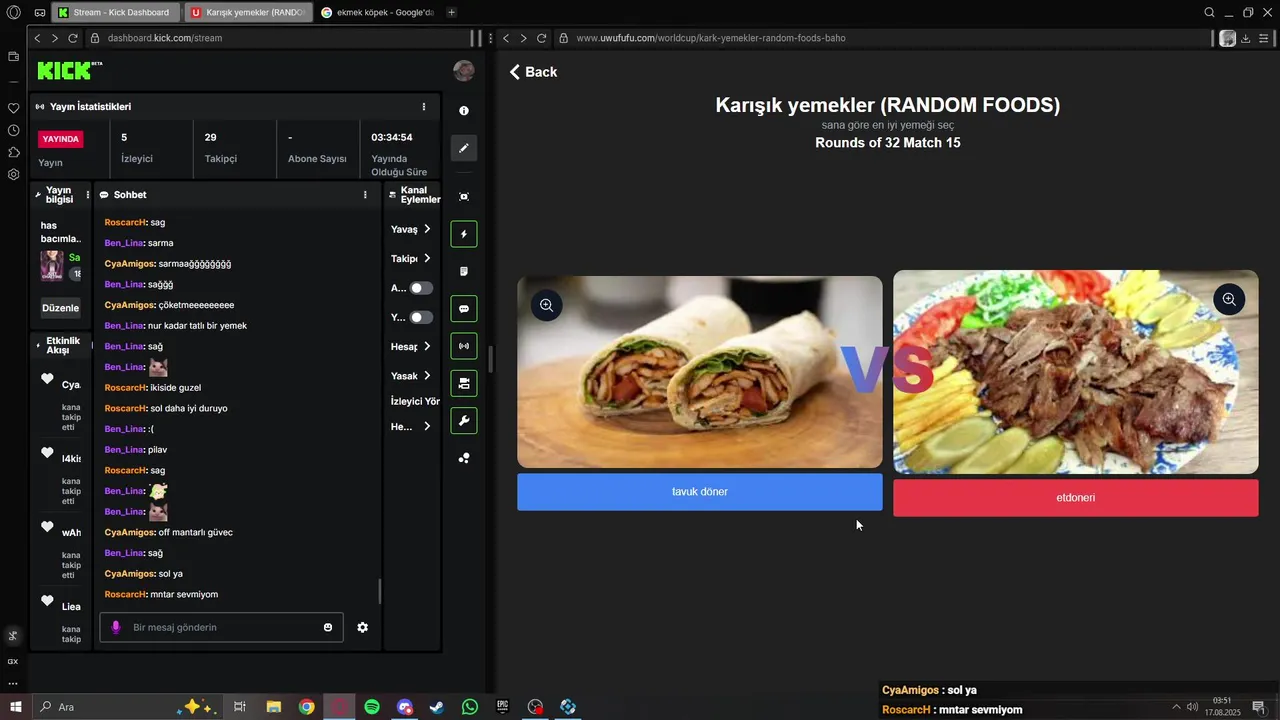Image resolution: width=1280 pixels, height=720 pixels.
Task: Click the Düzenle button
Action: point(60,308)
